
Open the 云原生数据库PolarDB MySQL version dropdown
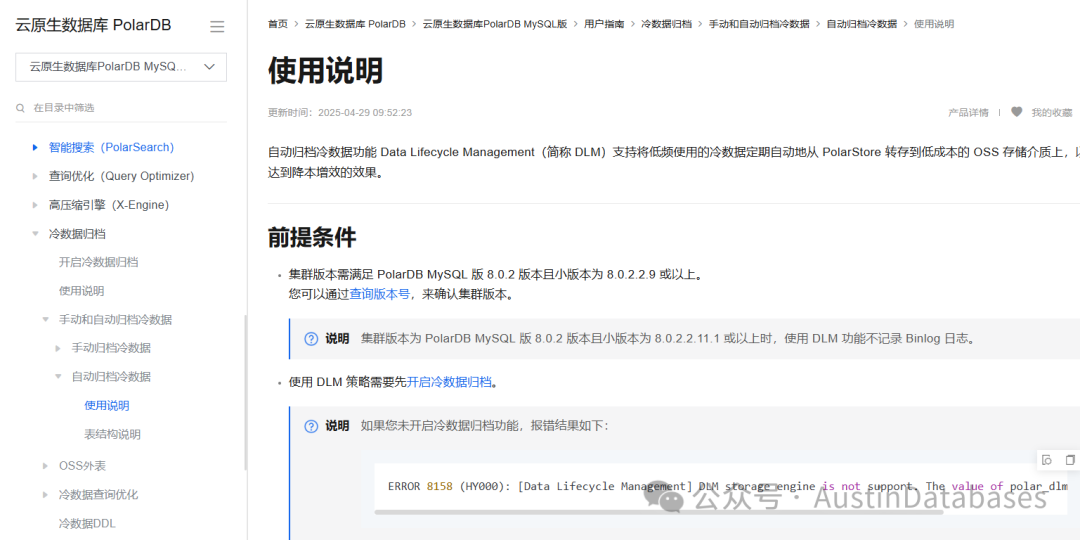(x=121, y=67)
